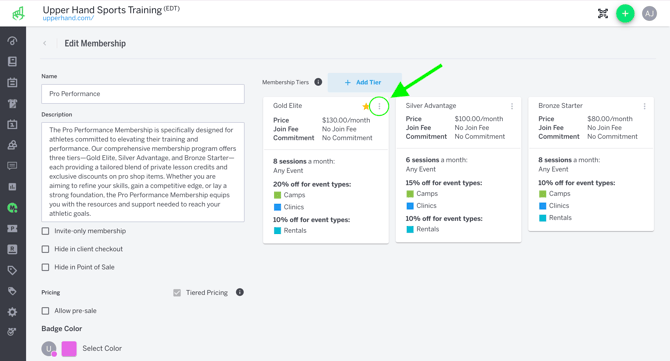The image size is (670, 361).
Task: Open the shapes resources icon in sidebar
Action: pyautogui.click(x=12, y=145)
